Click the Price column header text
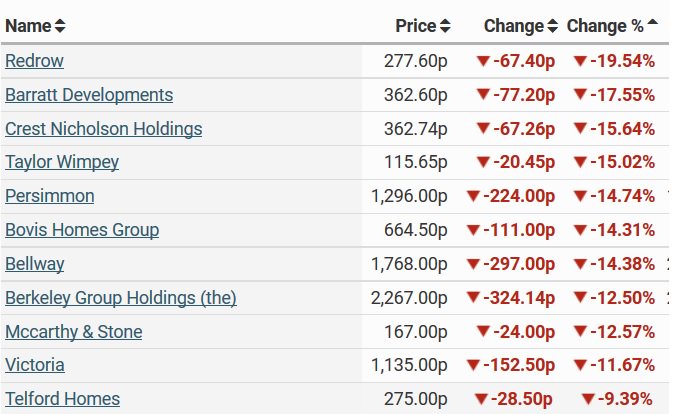Image resolution: width=676 pixels, height=414 pixels. point(416,26)
